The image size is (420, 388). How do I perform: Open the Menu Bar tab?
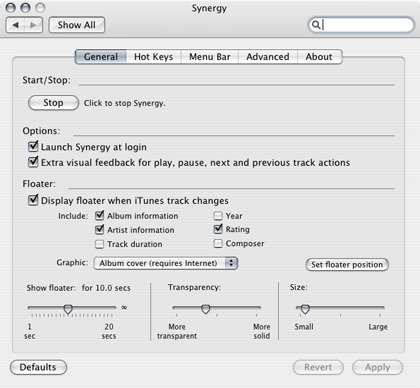tap(210, 57)
